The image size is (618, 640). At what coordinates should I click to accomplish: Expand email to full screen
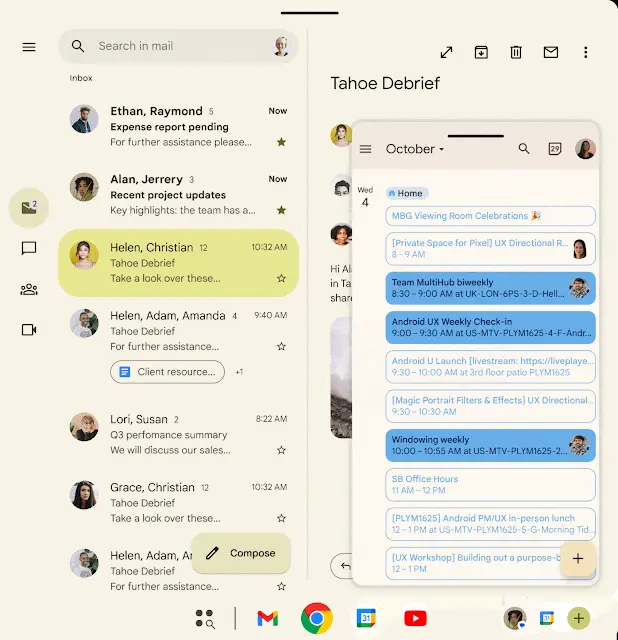point(446,52)
